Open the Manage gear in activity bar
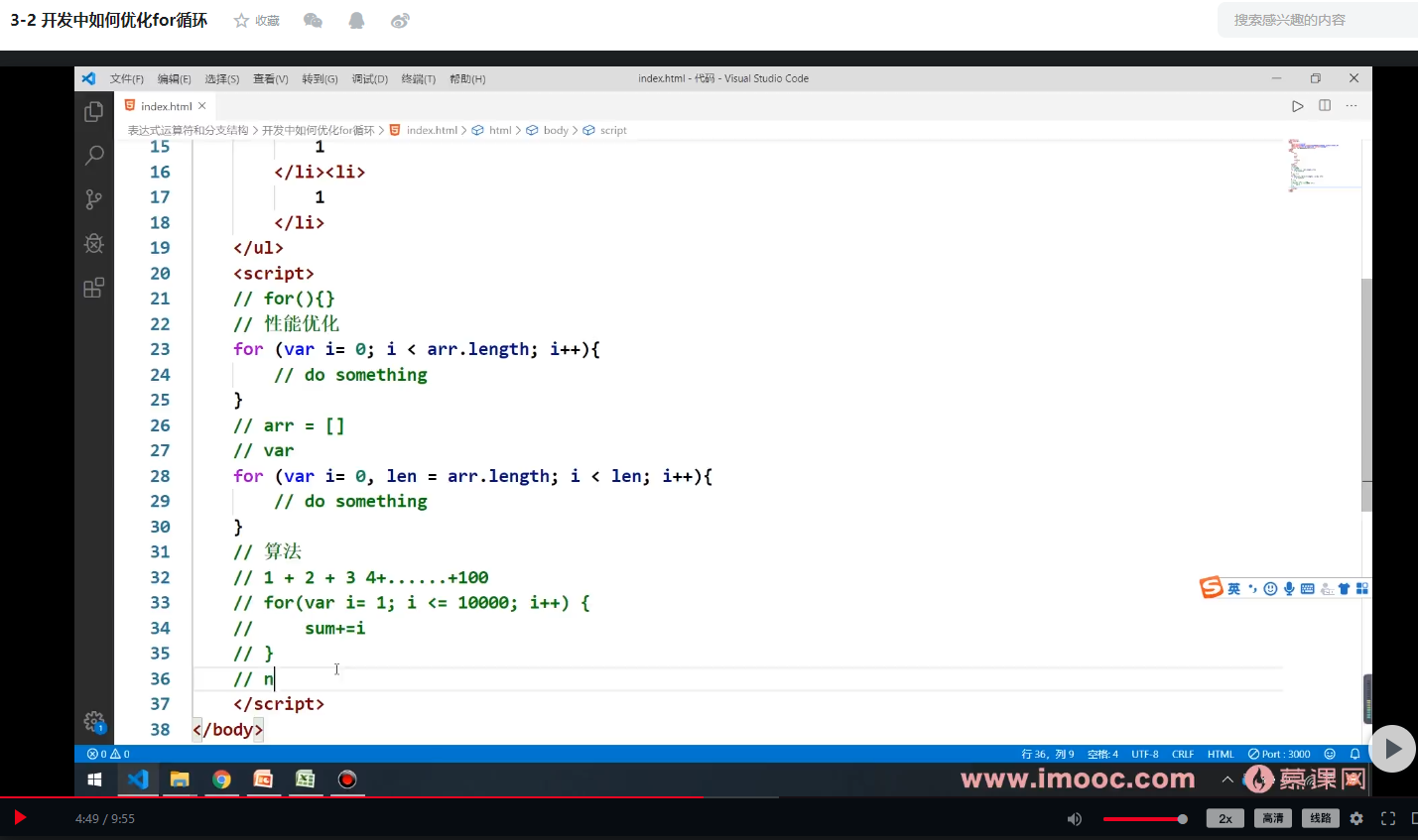 (94, 722)
